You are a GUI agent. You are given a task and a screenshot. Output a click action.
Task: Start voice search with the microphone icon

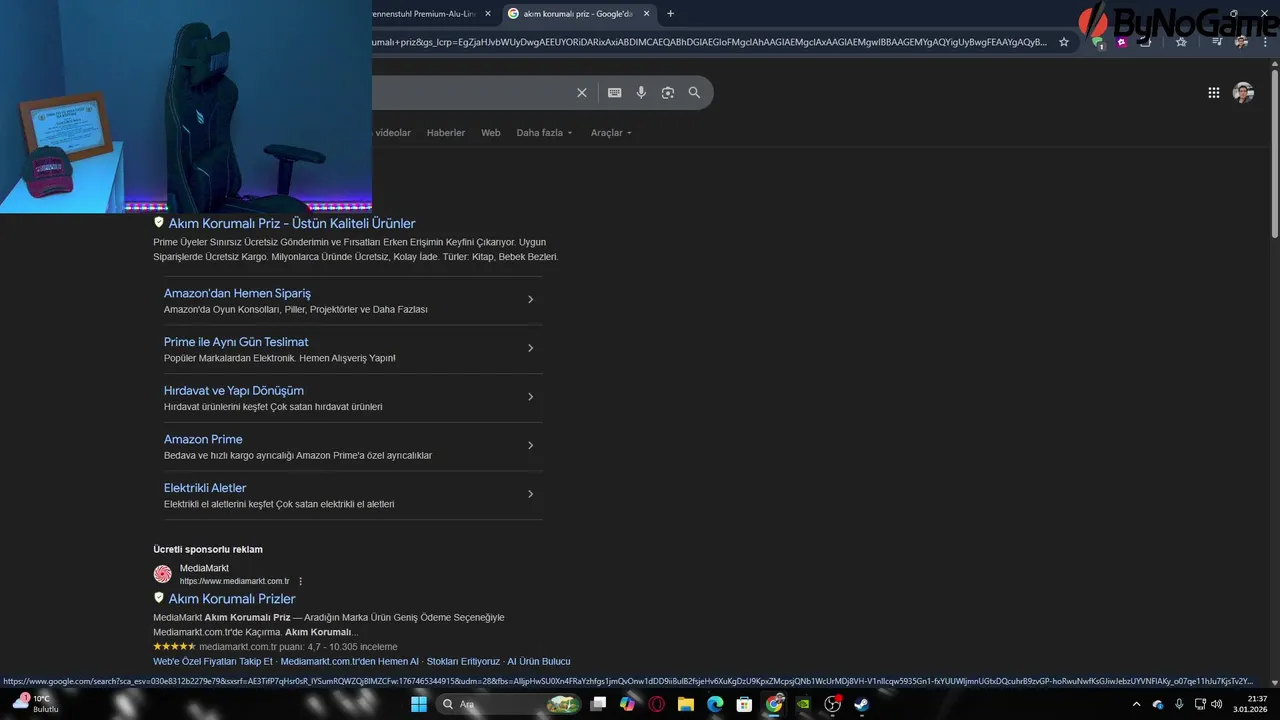641,92
